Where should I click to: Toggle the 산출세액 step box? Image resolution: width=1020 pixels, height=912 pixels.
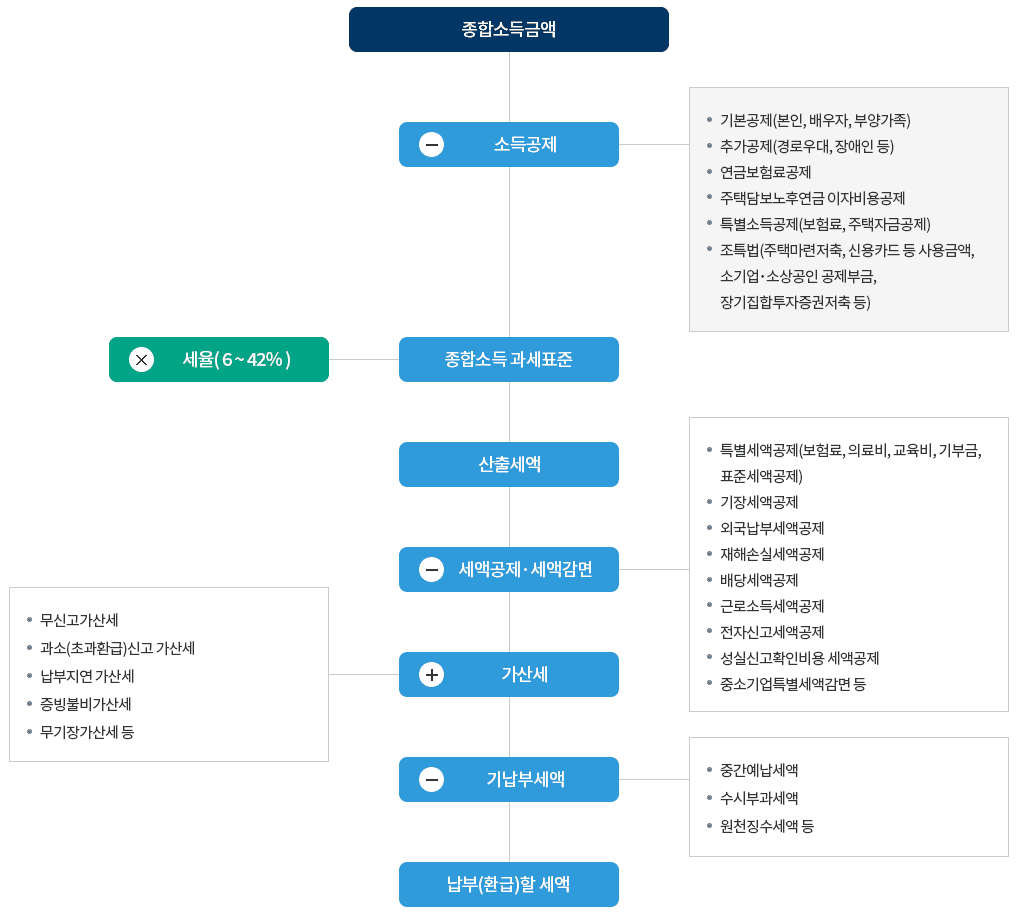coord(509,464)
